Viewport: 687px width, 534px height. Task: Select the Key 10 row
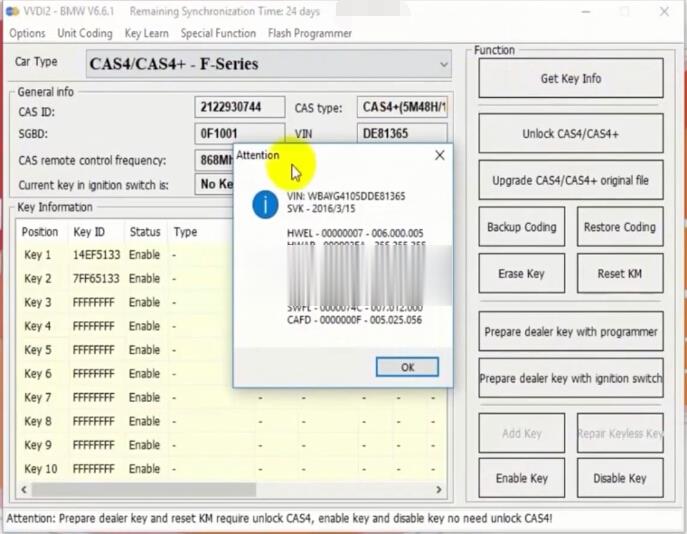[x=232, y=469]
